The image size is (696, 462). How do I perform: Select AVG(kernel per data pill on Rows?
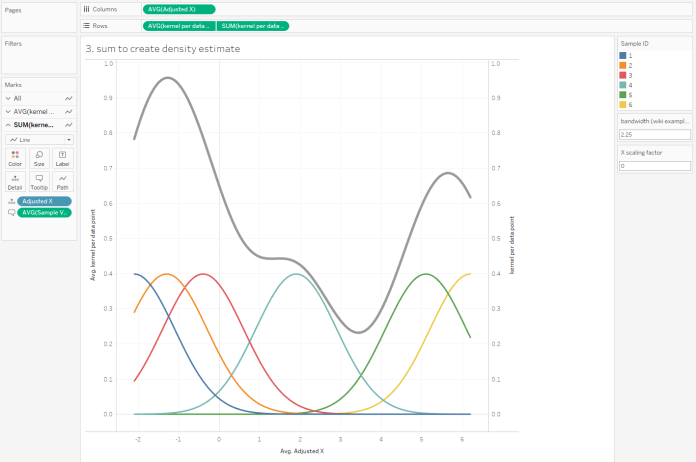tap(179, 26)
